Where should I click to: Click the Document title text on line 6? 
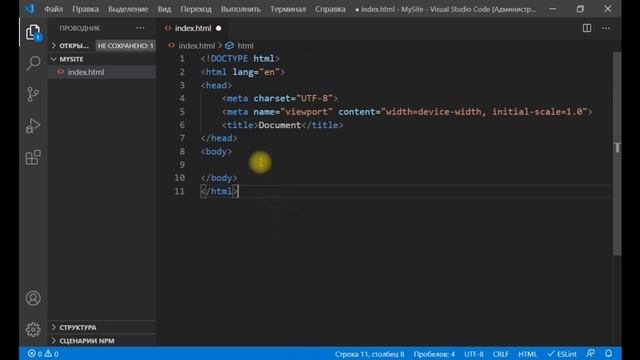tap(280, 125)
